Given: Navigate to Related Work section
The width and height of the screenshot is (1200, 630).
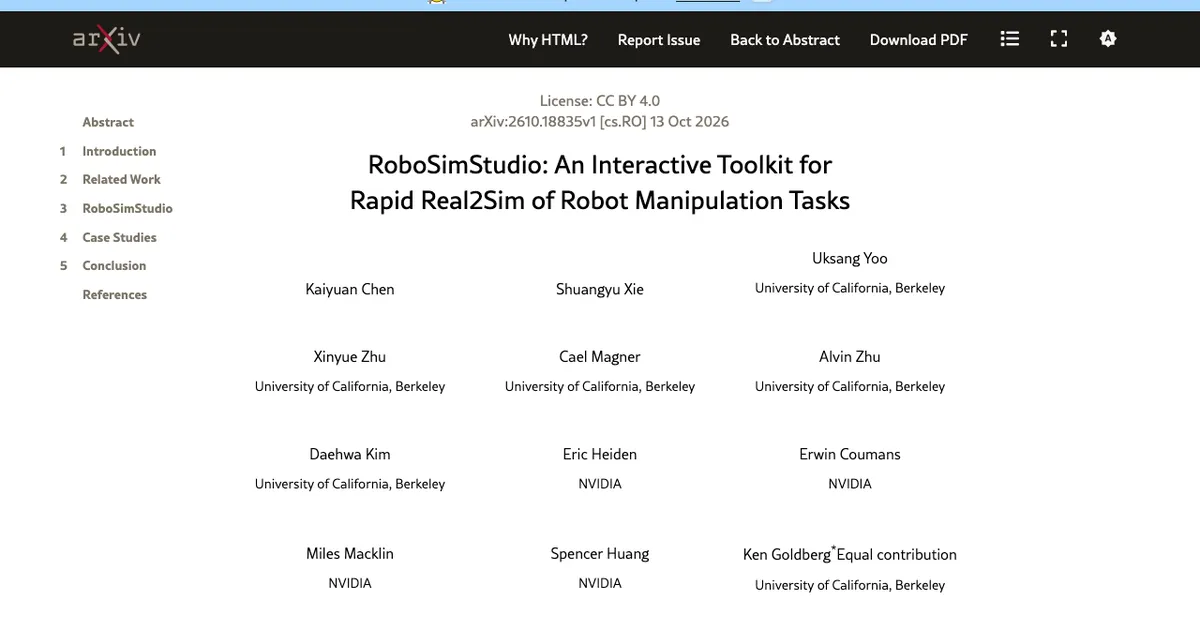Looking at the screenshot, I should click(121, 179).
